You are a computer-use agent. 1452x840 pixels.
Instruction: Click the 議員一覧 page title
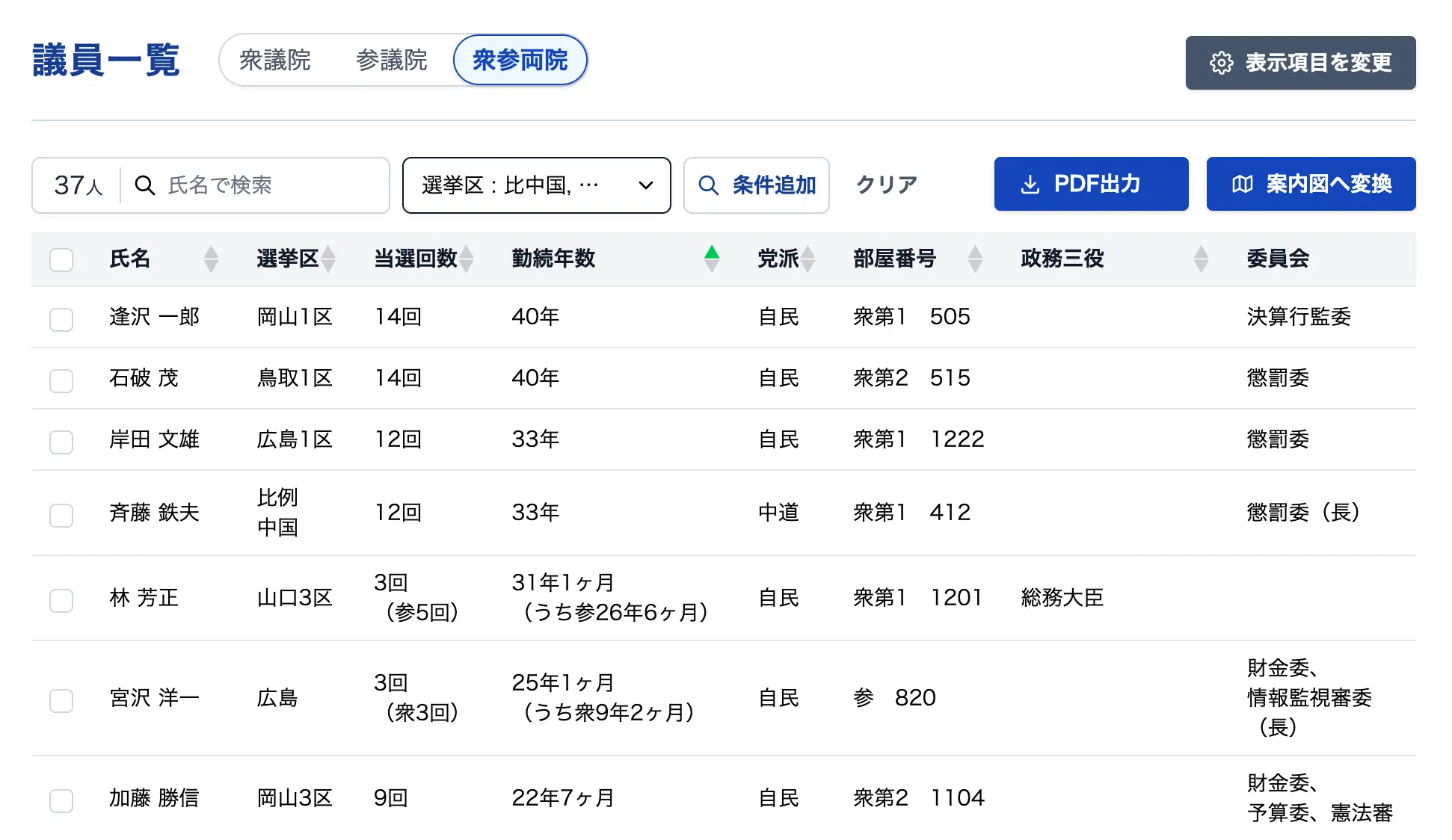[105, 61]
